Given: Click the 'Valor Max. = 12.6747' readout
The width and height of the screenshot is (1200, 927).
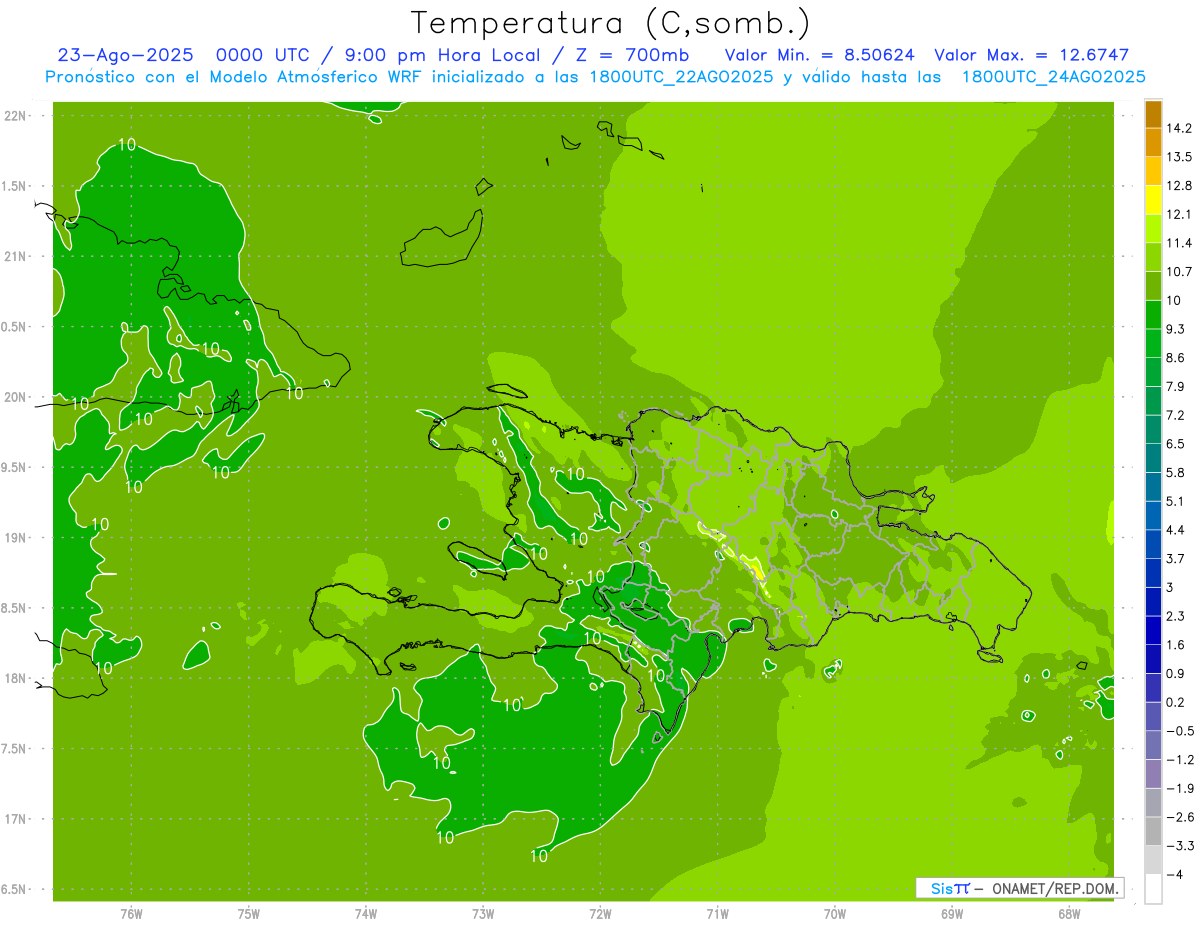Looking at the screenshot, I should click(x=1032, y=55).
